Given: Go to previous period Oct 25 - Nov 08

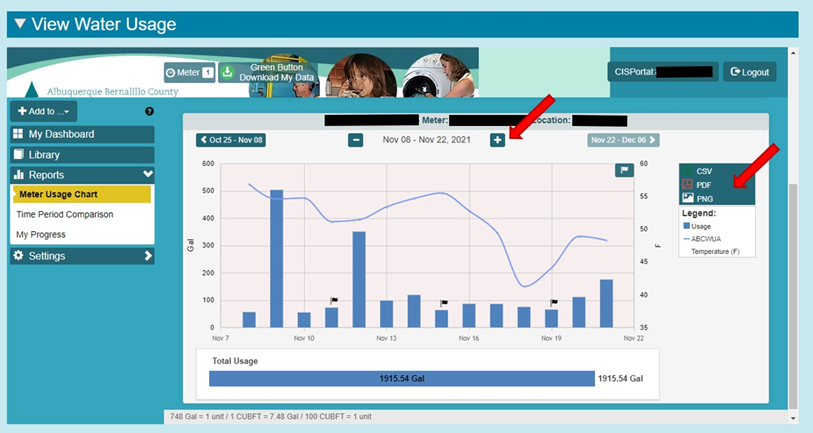Looking at the screenshot, I should click(x=231, y=140).
